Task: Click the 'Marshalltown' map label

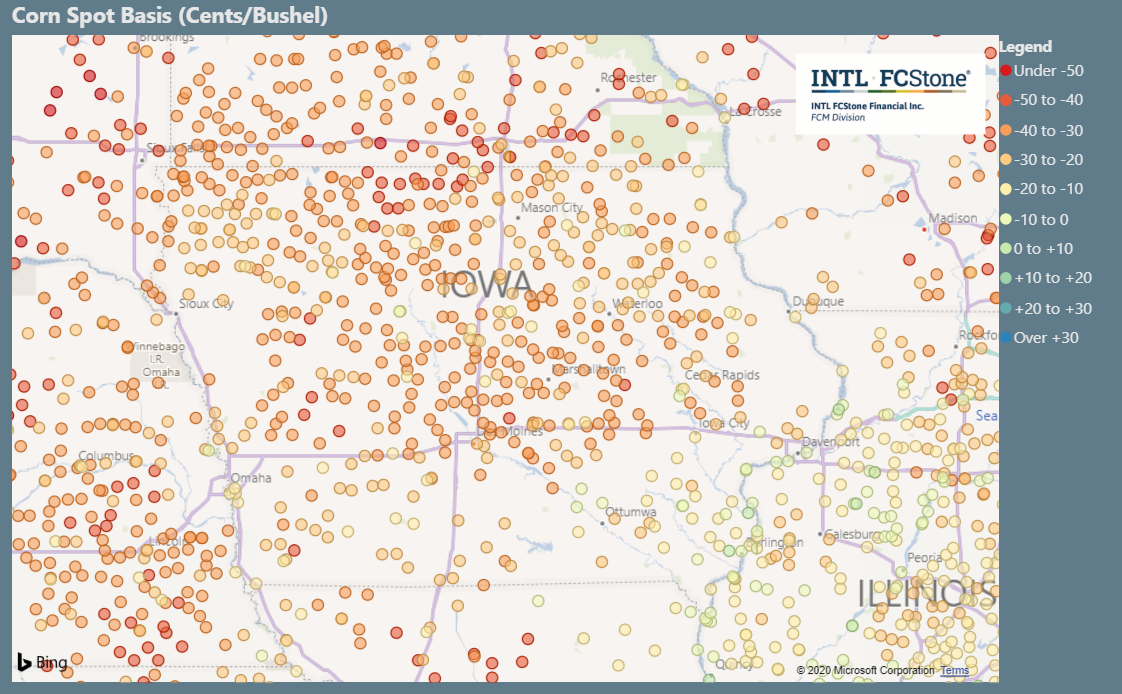Action: pyautogui.click(x=589, y=369)
